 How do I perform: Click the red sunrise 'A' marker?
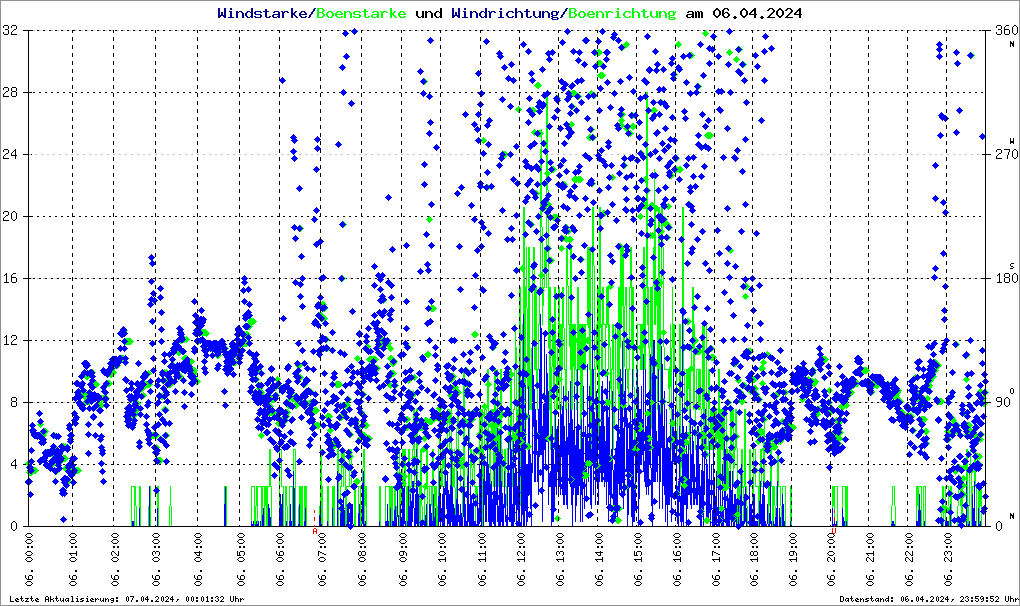click(315, 531)
